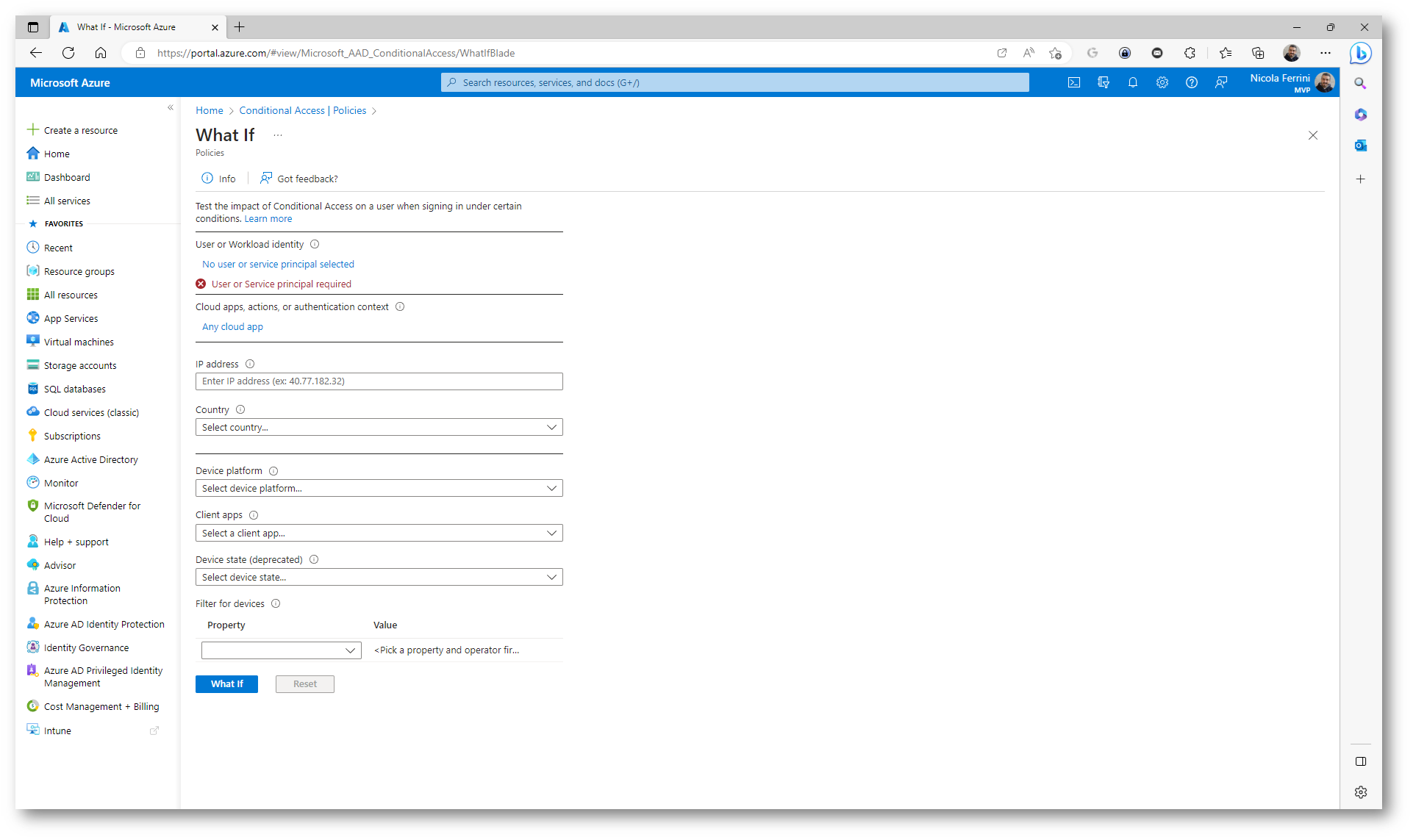Open Azure AD Identity Protection
This screenshot has height=840, width=1413.
point(96,624)
